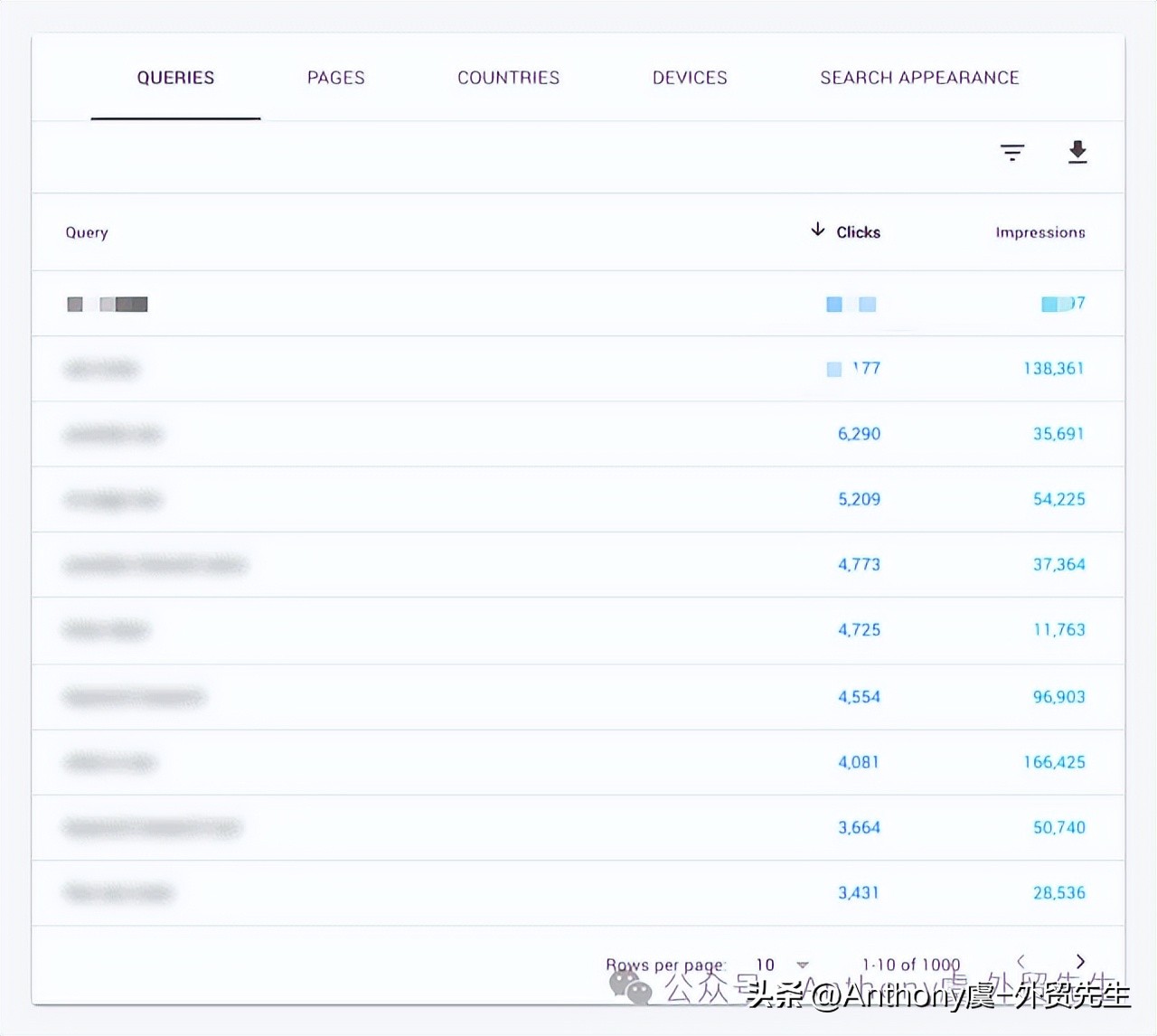The width and height of the screenshot is (1157, 1036).
Task: Click the descending sort arrow beside Clicks
Action: coord(816,231)
